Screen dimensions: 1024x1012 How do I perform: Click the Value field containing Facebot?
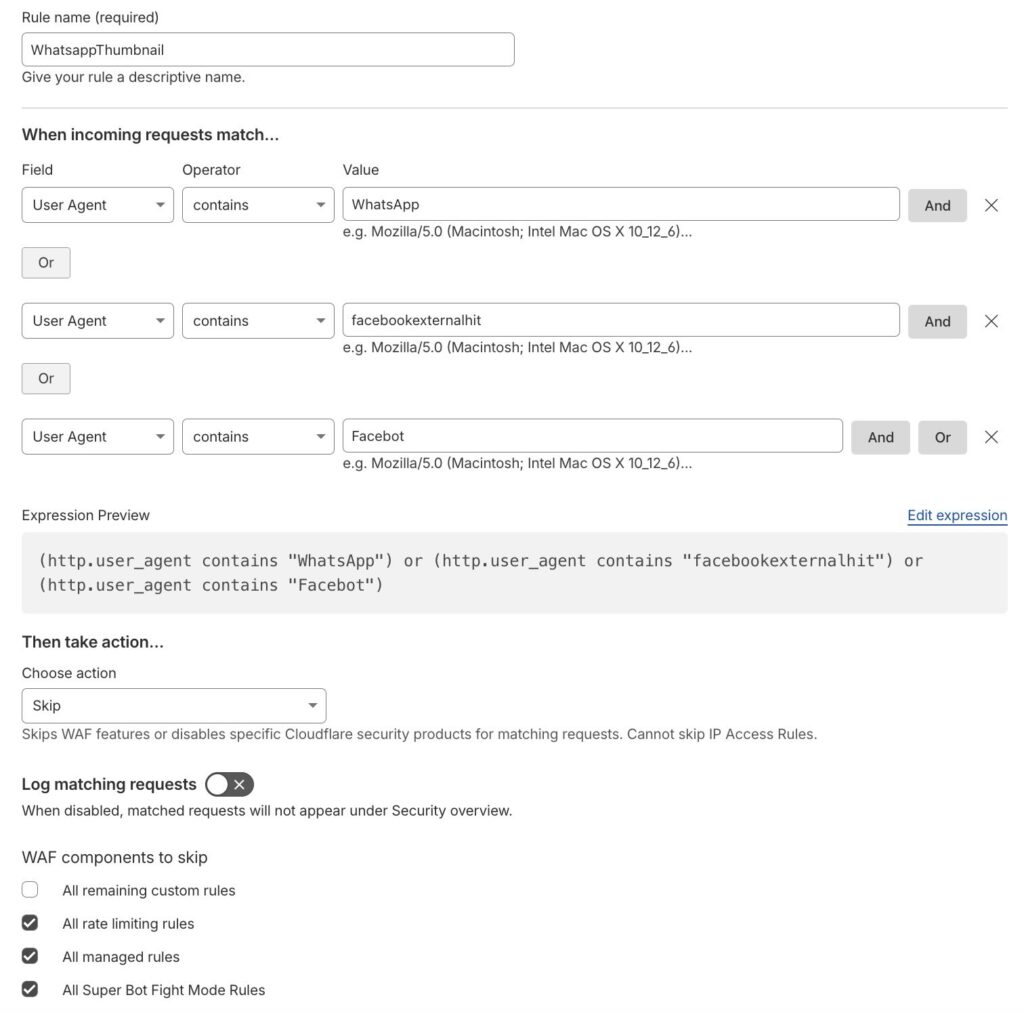click(592, 436)
